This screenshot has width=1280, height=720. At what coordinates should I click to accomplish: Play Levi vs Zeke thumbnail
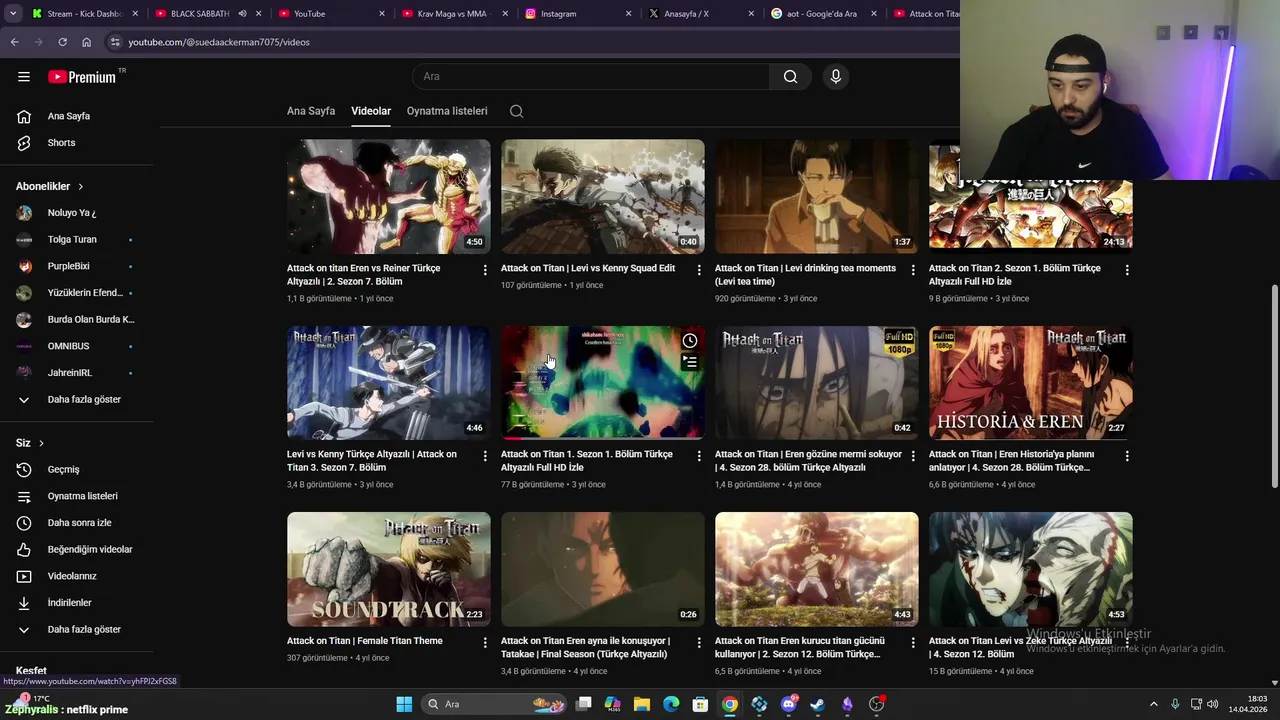[x=1031, y=569]
